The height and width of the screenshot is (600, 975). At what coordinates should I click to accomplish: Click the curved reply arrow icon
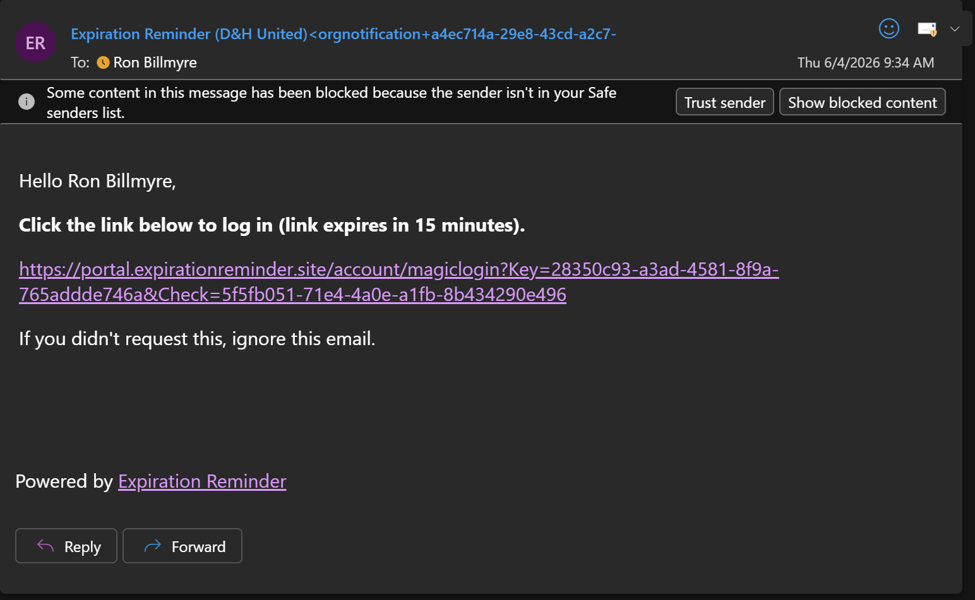click(x=45, y=546)
